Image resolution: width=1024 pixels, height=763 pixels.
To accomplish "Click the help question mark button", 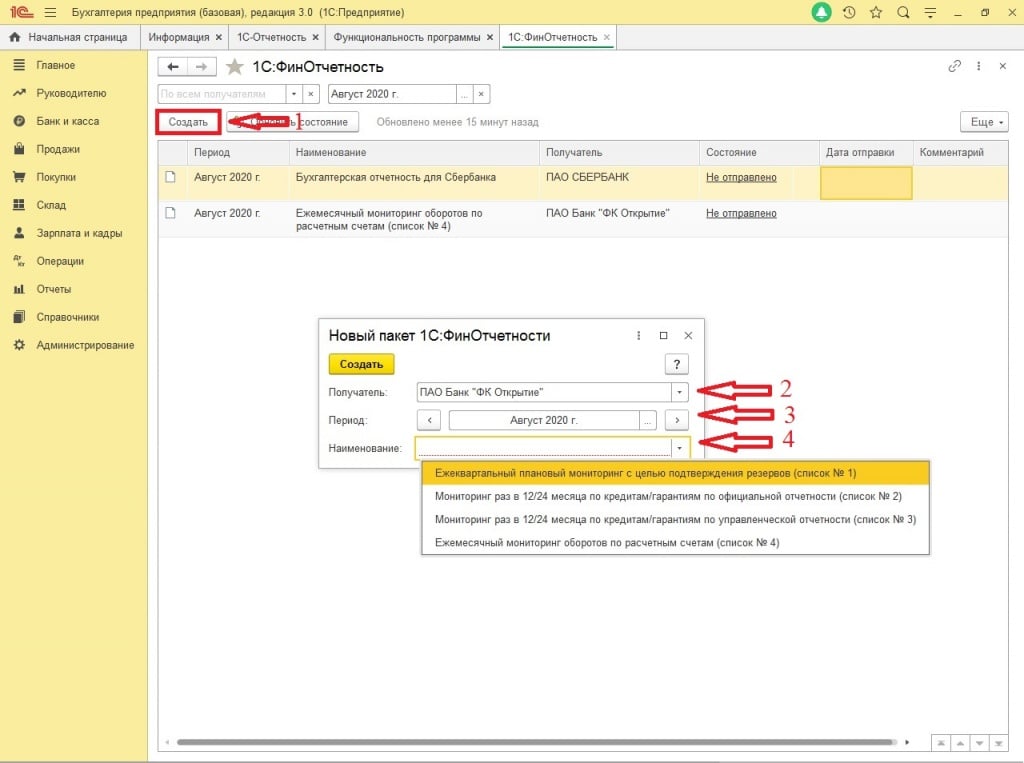I will 677,364.
